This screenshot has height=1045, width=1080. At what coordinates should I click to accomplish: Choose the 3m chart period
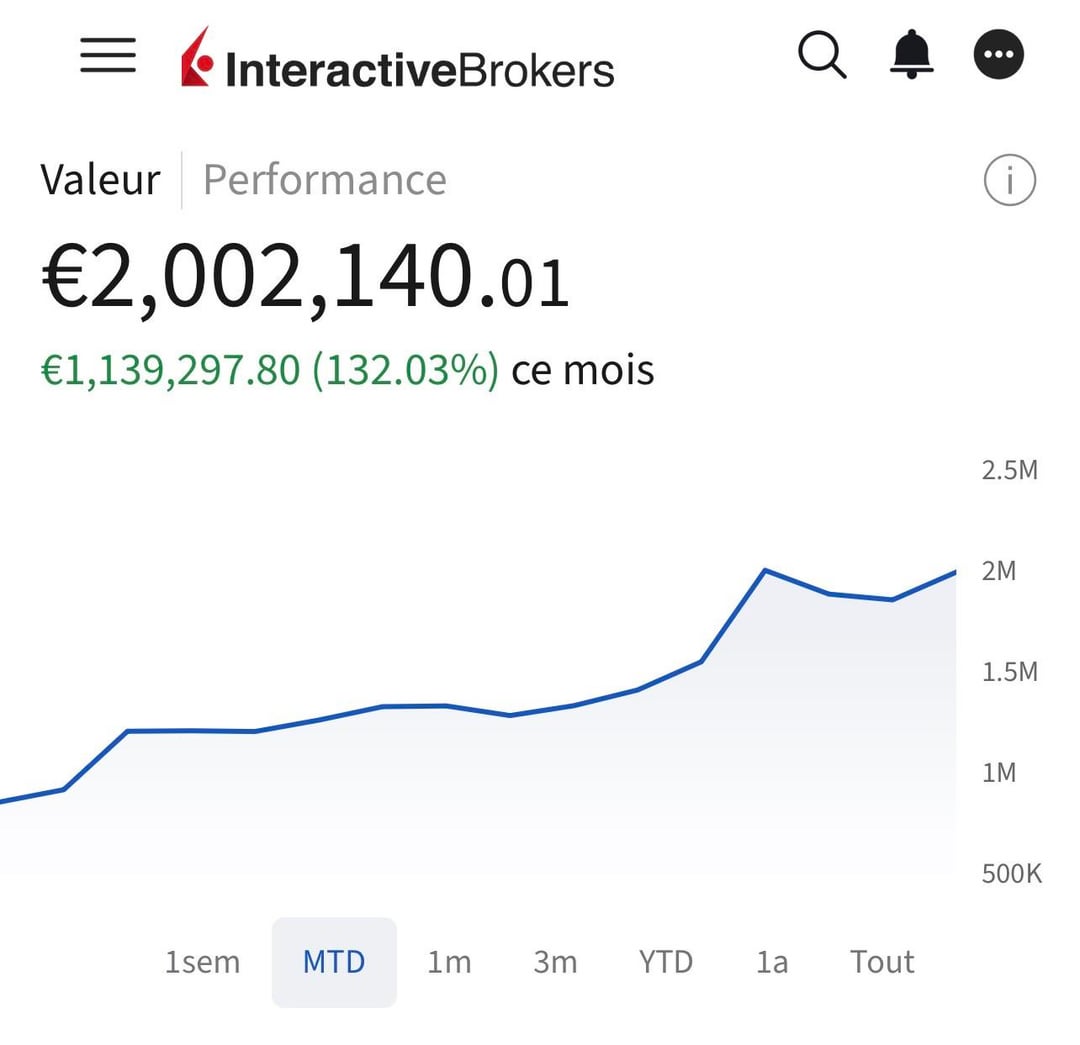point(555,962)
